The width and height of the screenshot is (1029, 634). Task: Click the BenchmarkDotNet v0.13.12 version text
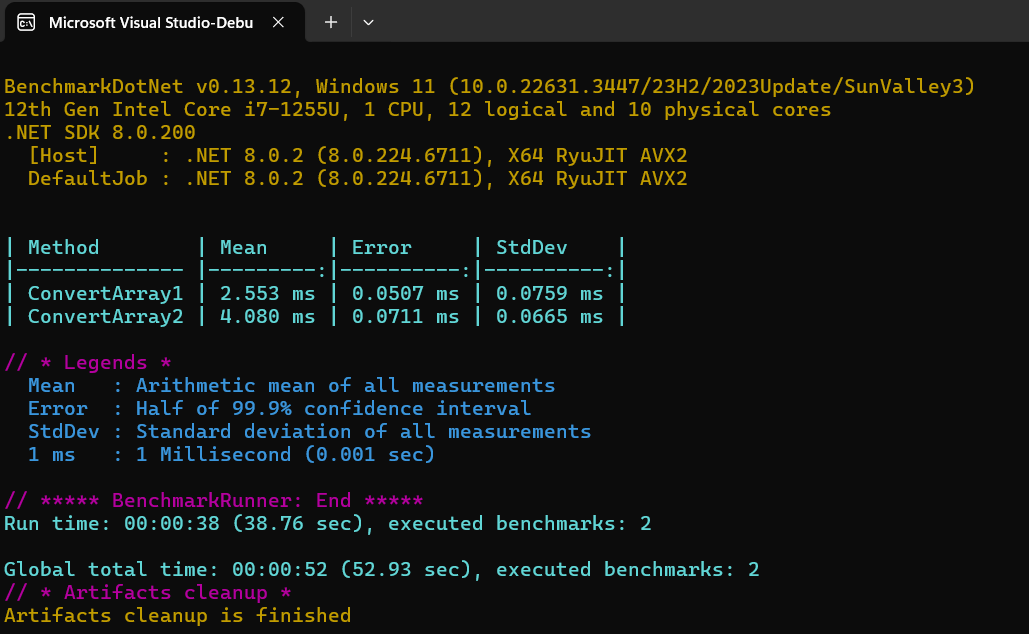click(148, 87)
